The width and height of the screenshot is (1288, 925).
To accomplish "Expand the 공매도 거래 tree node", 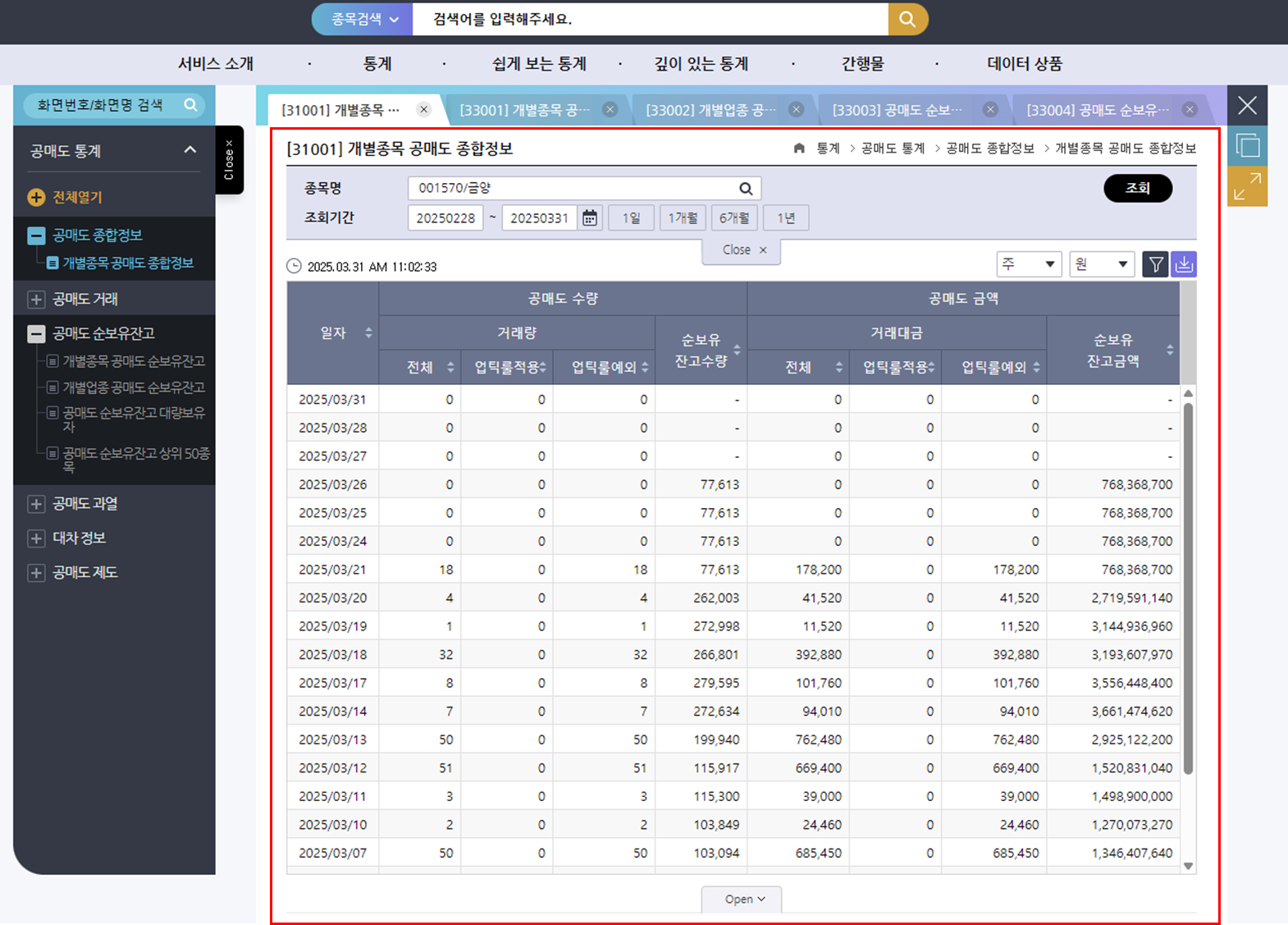I will pyautogui.click(x=36, y=300).
